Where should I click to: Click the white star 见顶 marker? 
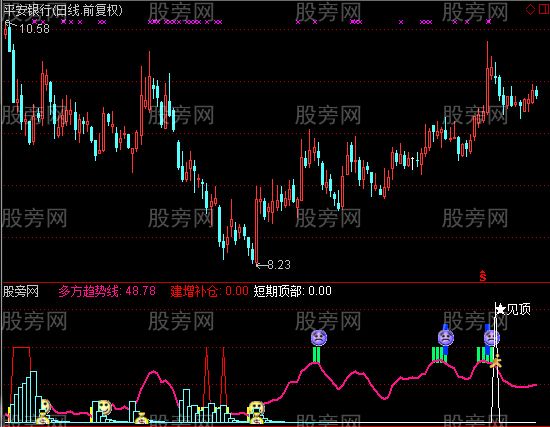(x=513, y=309)
